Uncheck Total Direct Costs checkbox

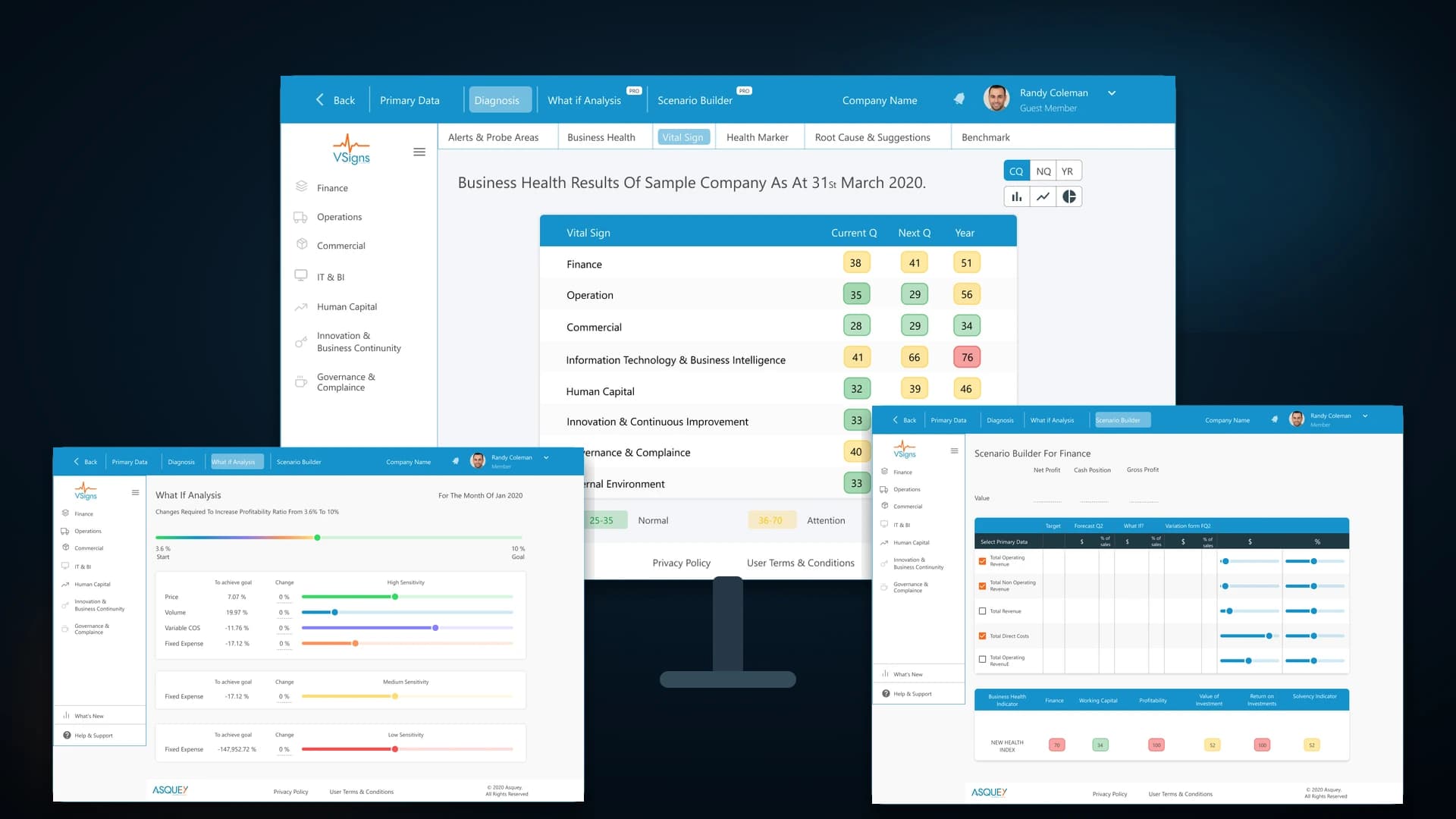[983, 636]
